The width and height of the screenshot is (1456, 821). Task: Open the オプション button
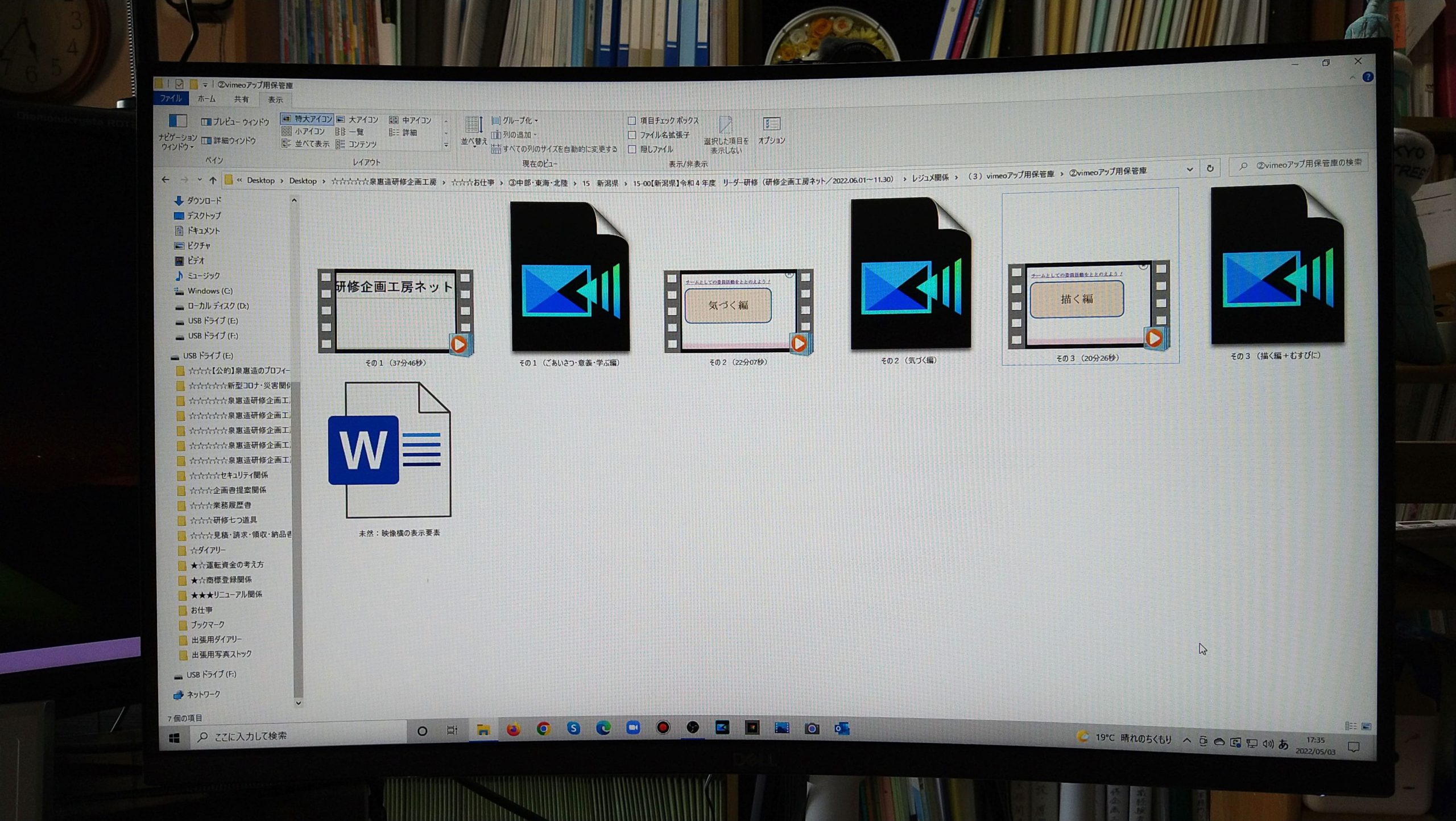[x=771, y=130]
